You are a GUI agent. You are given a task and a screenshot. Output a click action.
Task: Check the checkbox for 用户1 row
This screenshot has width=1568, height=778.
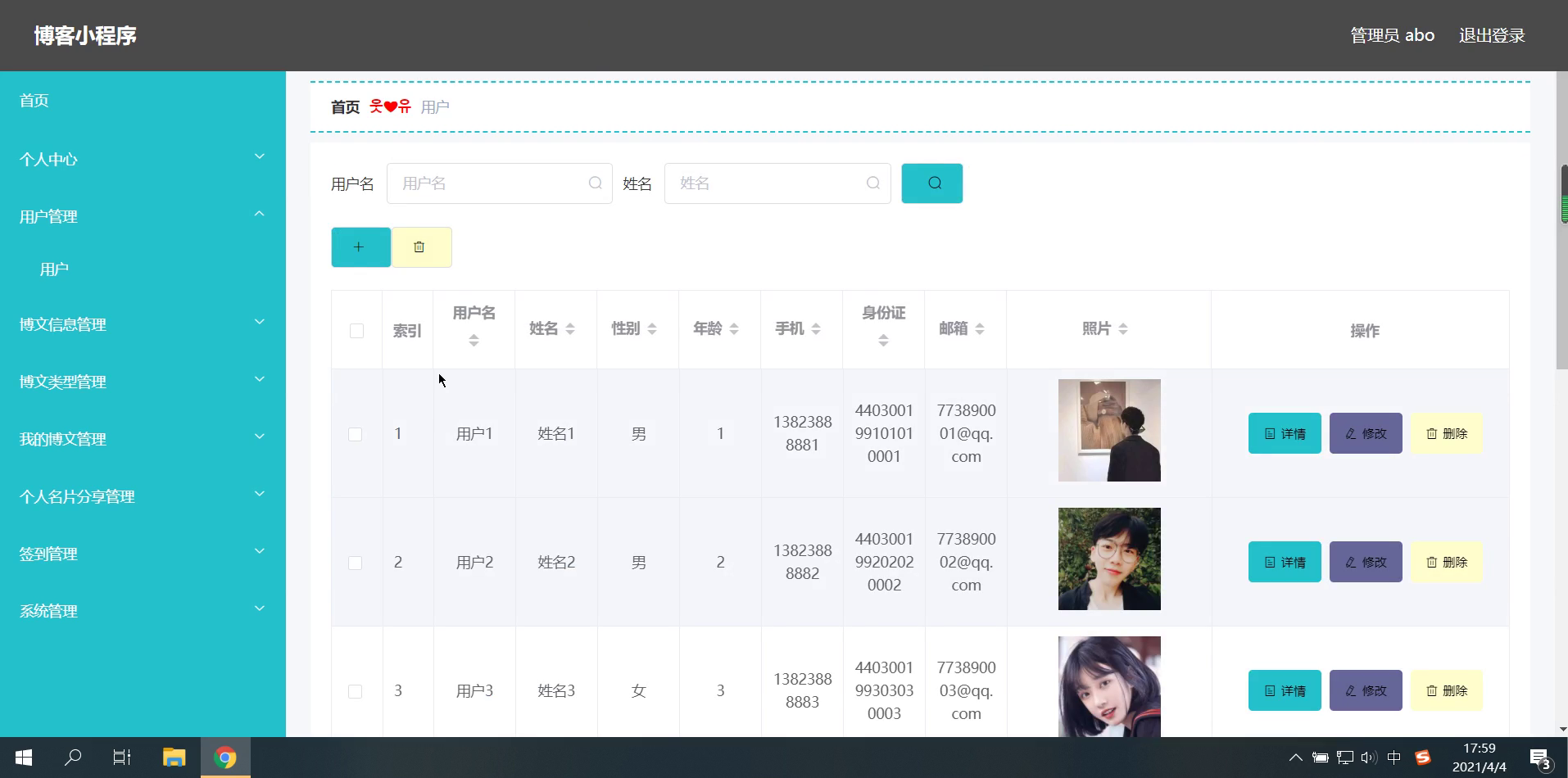(355, 434)
